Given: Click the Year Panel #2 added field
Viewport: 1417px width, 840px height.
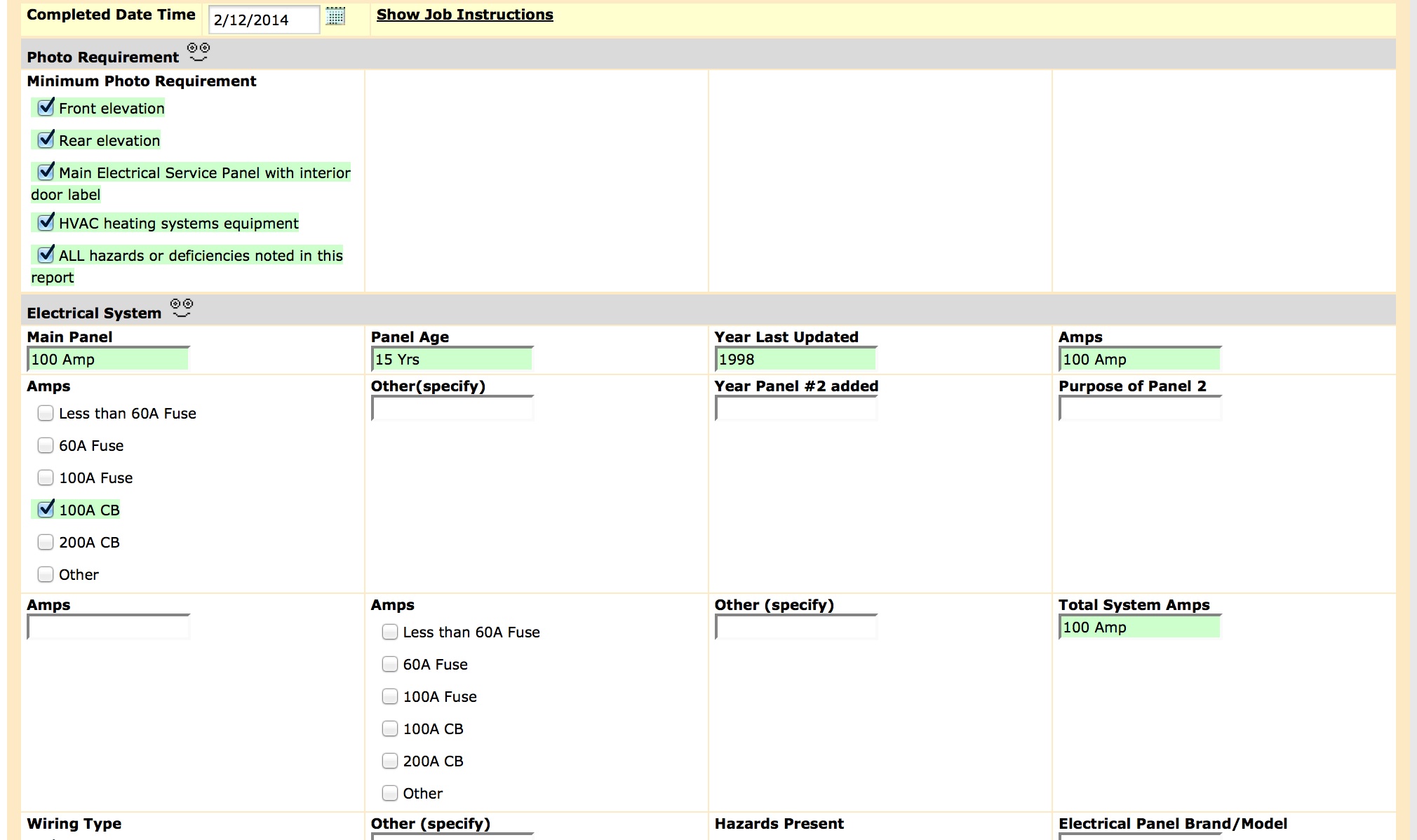Looking at the screenshot, I should pos(796,408).
